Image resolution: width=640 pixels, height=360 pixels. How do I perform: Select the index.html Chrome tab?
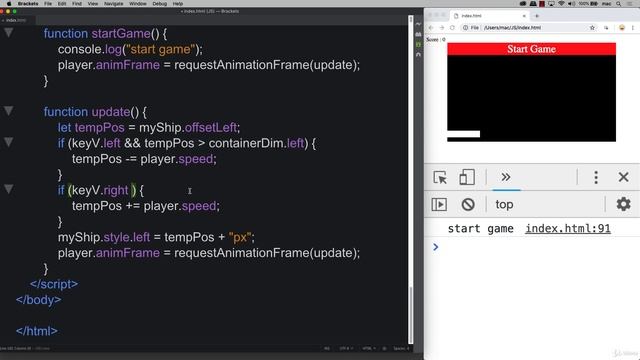(x=488, y=16)
